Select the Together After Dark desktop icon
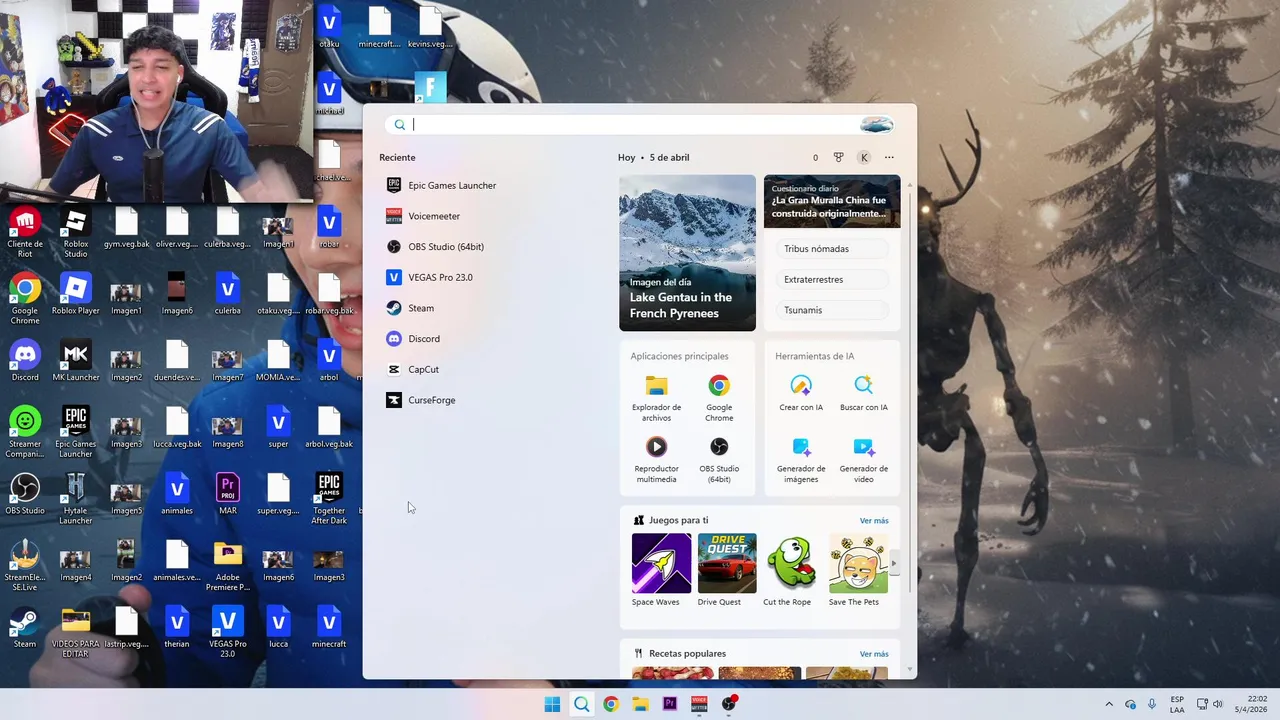Screen dimensions: 1280x720 point(329,499)
